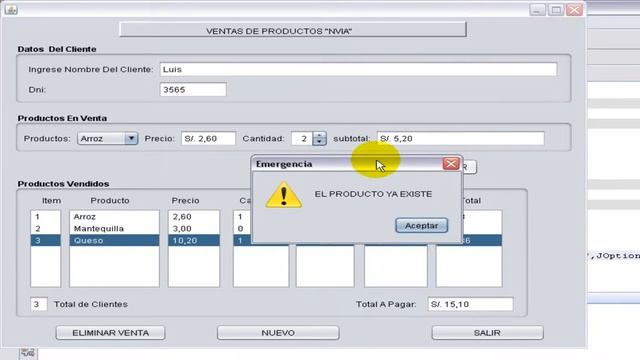
Task: Select Mantequilla in the Producto list
Action: tap(114, 229)
